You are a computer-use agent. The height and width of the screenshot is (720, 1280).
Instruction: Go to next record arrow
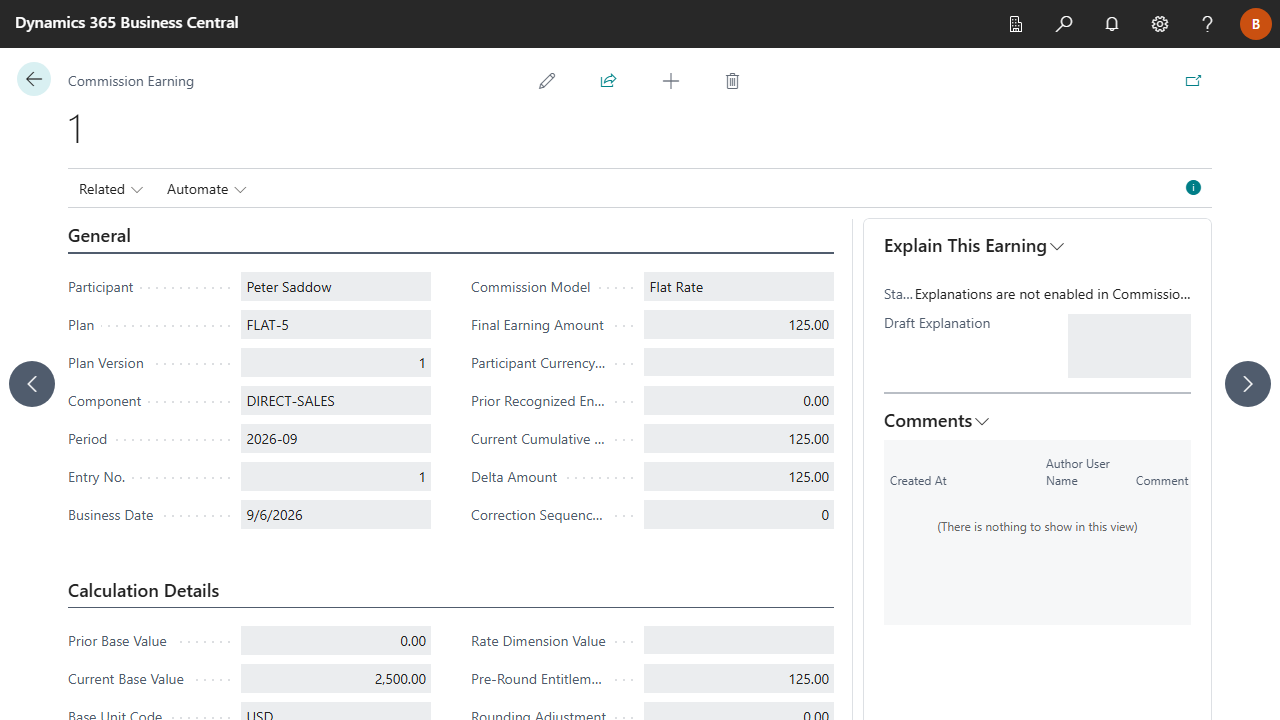(x=1248, y=384)
